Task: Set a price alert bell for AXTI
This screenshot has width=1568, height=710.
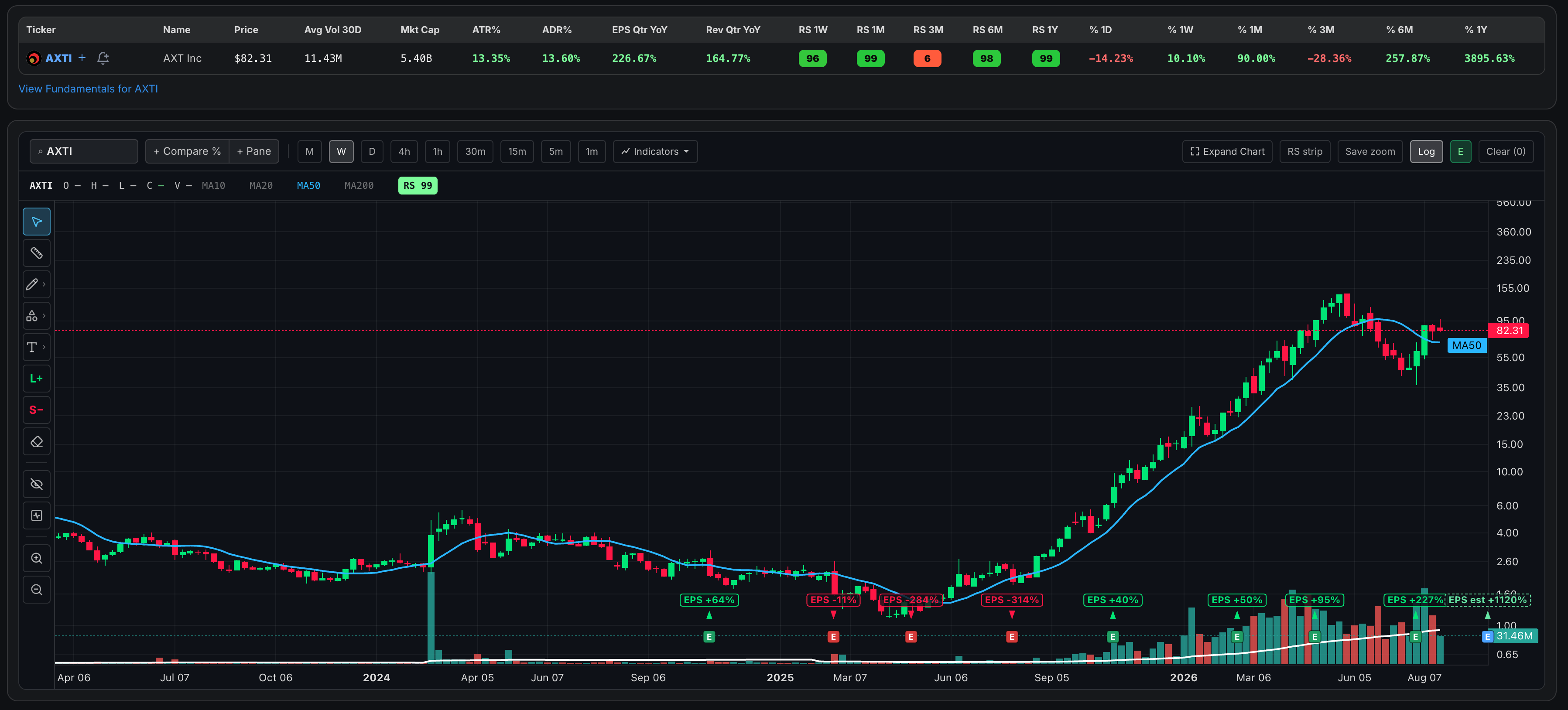Action: pos(103,58)
